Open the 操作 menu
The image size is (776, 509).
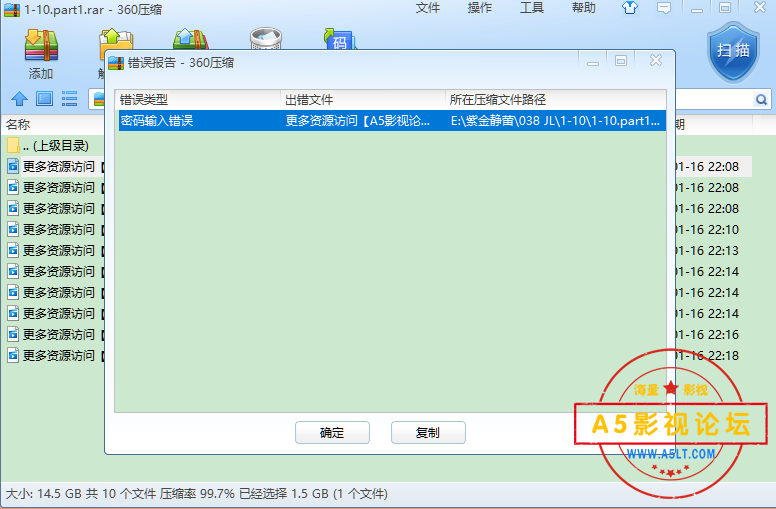(480, 8)
